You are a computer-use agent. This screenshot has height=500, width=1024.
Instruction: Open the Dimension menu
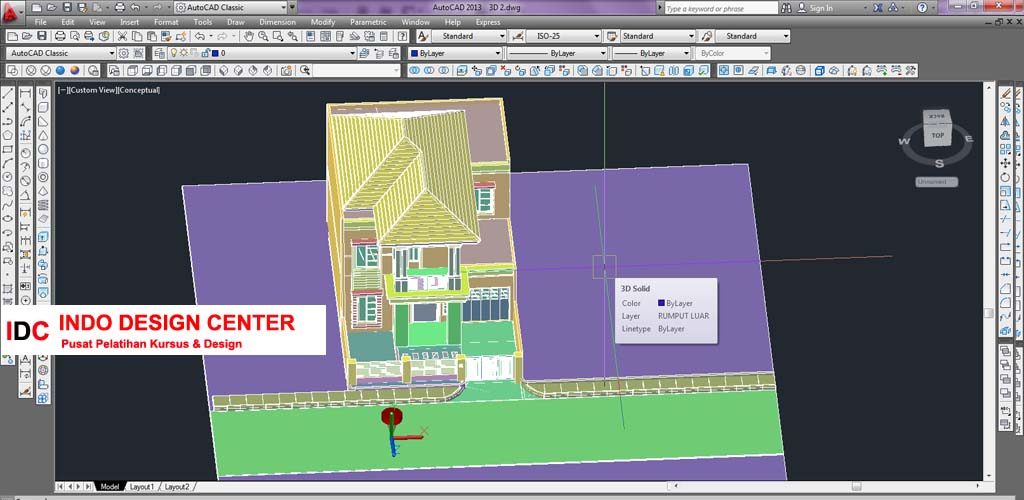pos(278,22)
